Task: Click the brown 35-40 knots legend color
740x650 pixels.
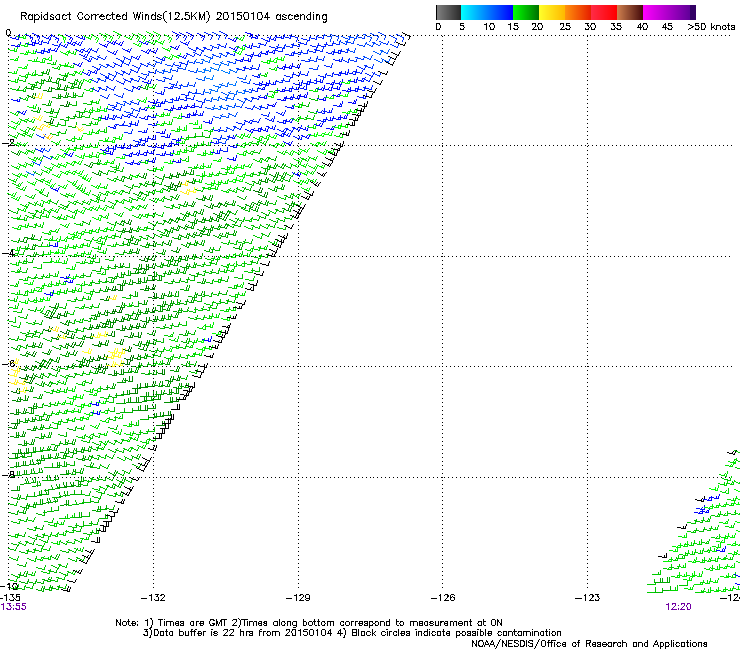Action: pyautogui.click(x=630, y=12)
